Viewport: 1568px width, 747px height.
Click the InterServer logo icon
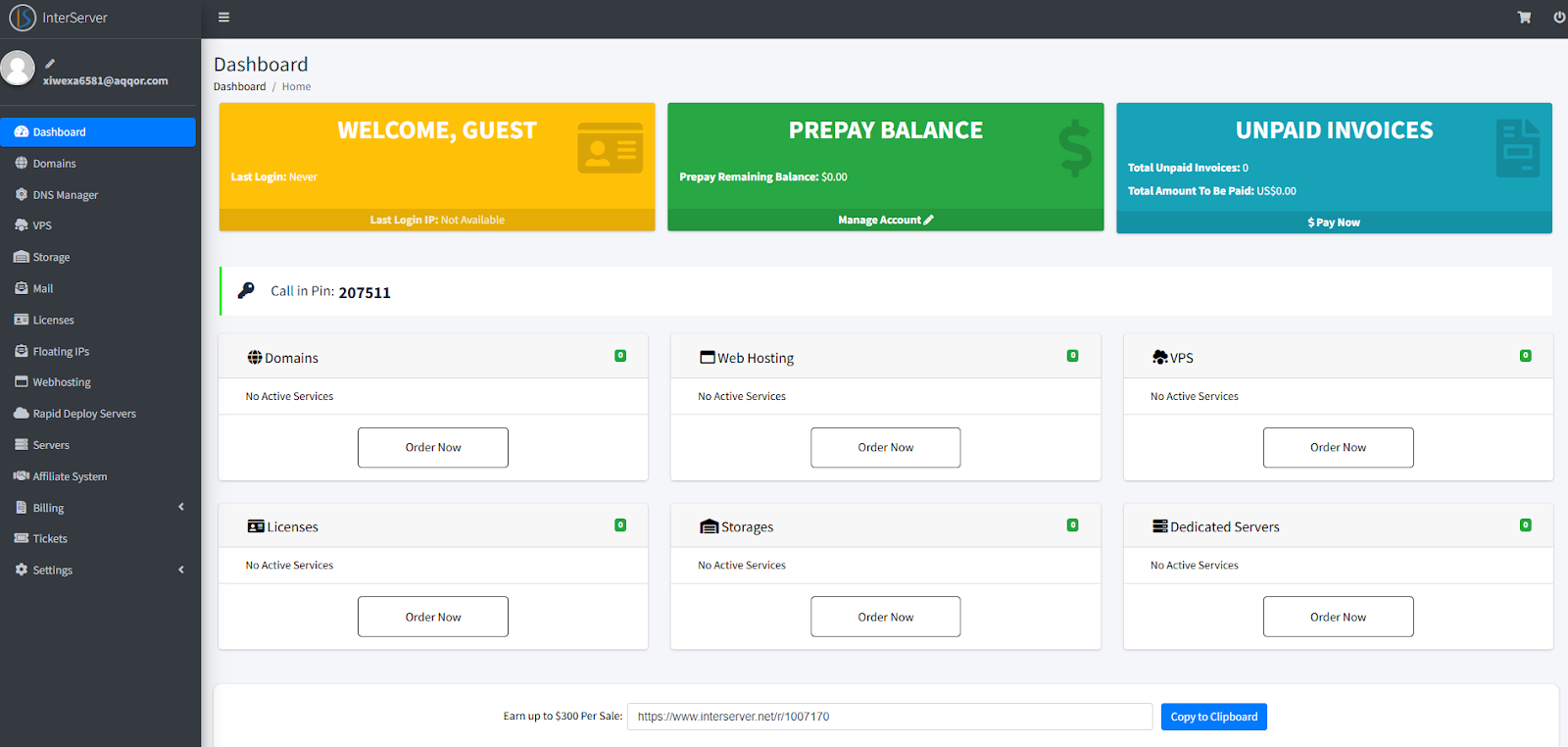[x=22, y=18]
